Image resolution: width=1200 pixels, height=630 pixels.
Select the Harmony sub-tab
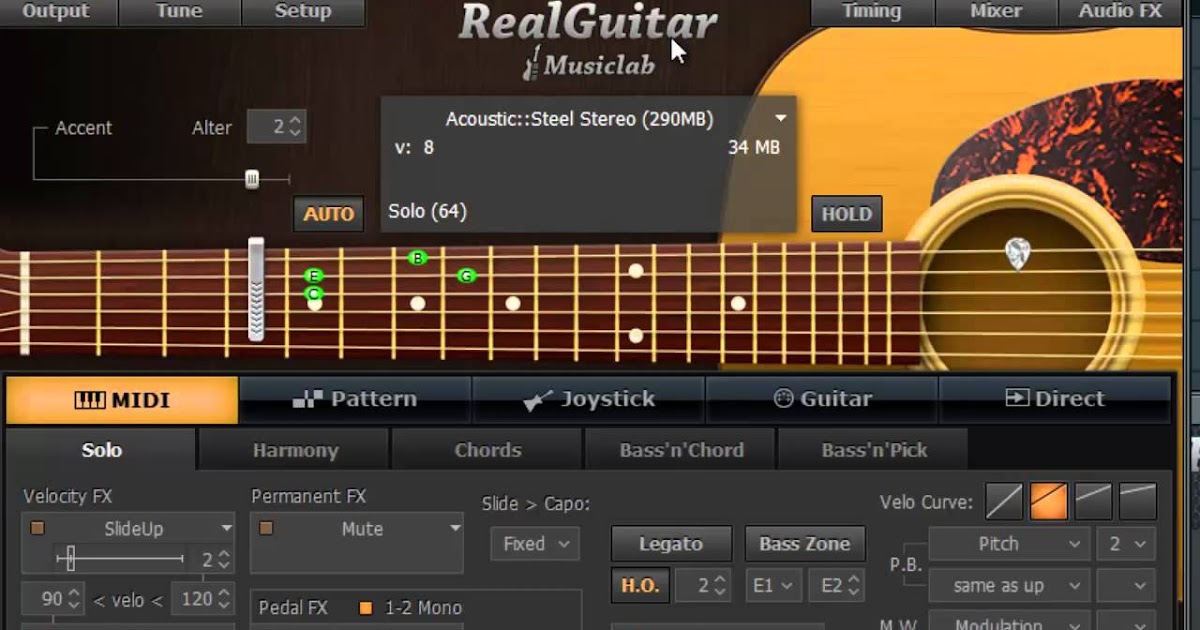click(x=295, y=450)
